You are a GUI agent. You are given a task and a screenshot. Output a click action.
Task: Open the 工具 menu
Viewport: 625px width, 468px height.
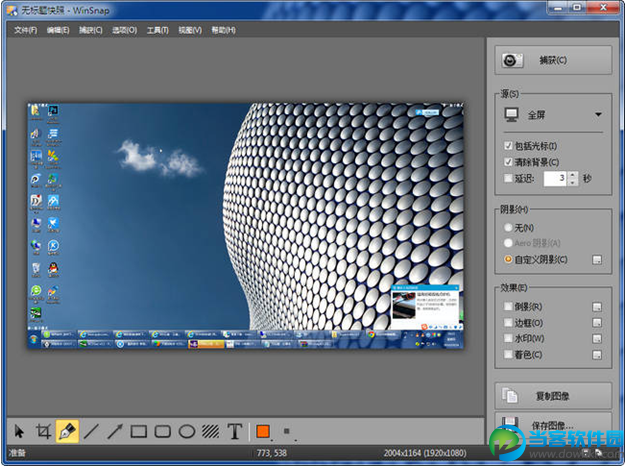coord(157,30)
